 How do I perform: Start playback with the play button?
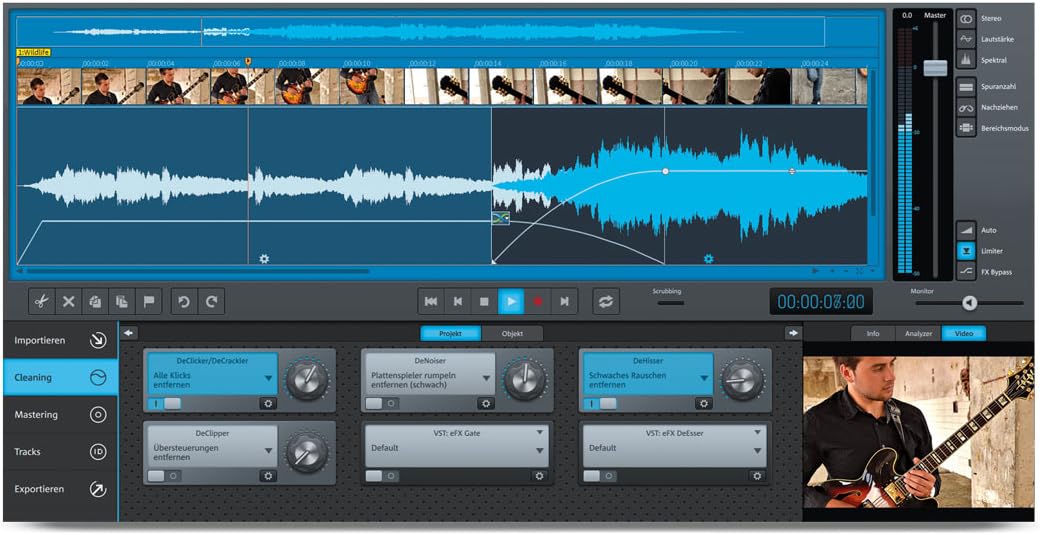click(511, 302)
